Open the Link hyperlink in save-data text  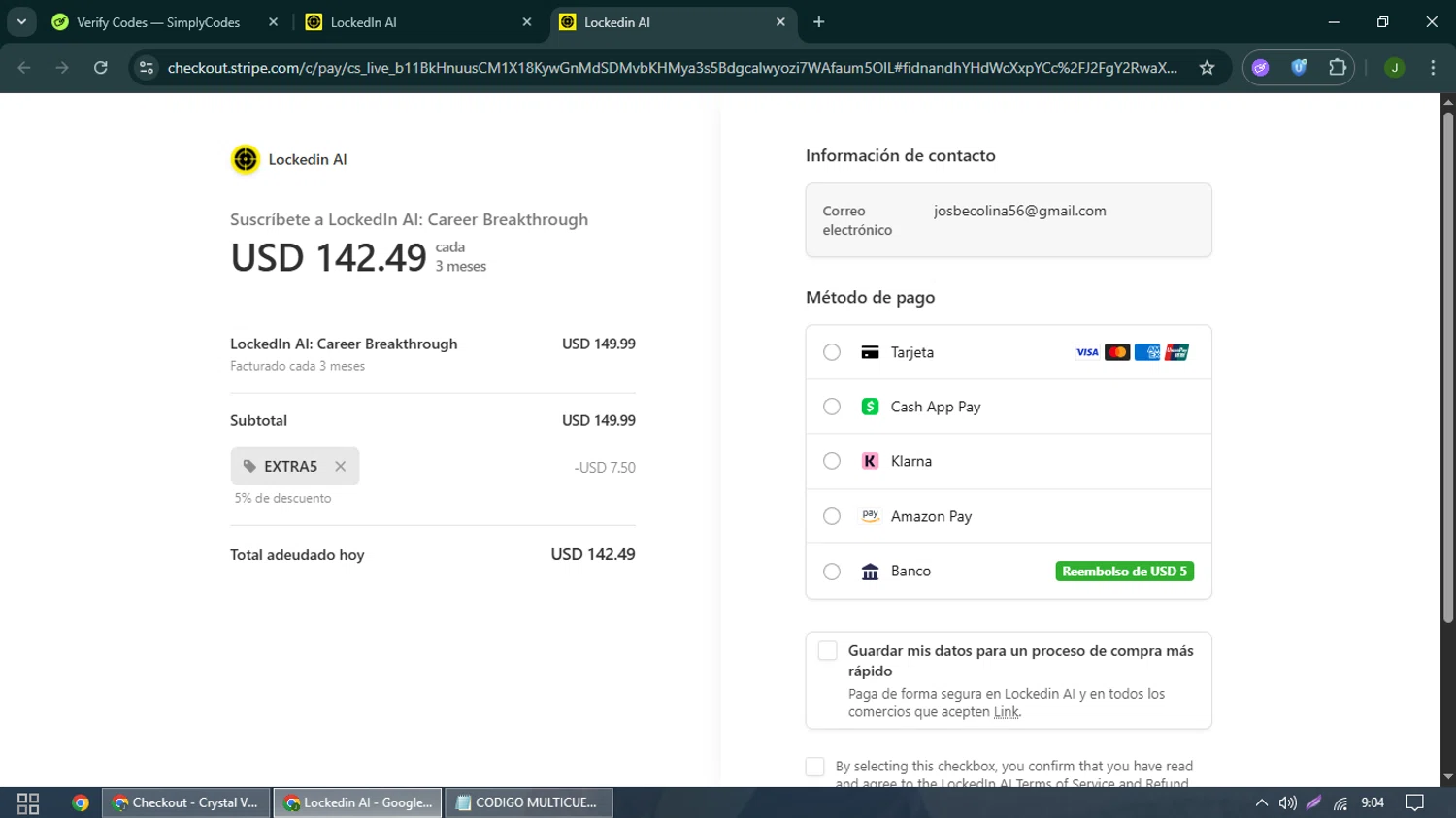[1007, 712]
